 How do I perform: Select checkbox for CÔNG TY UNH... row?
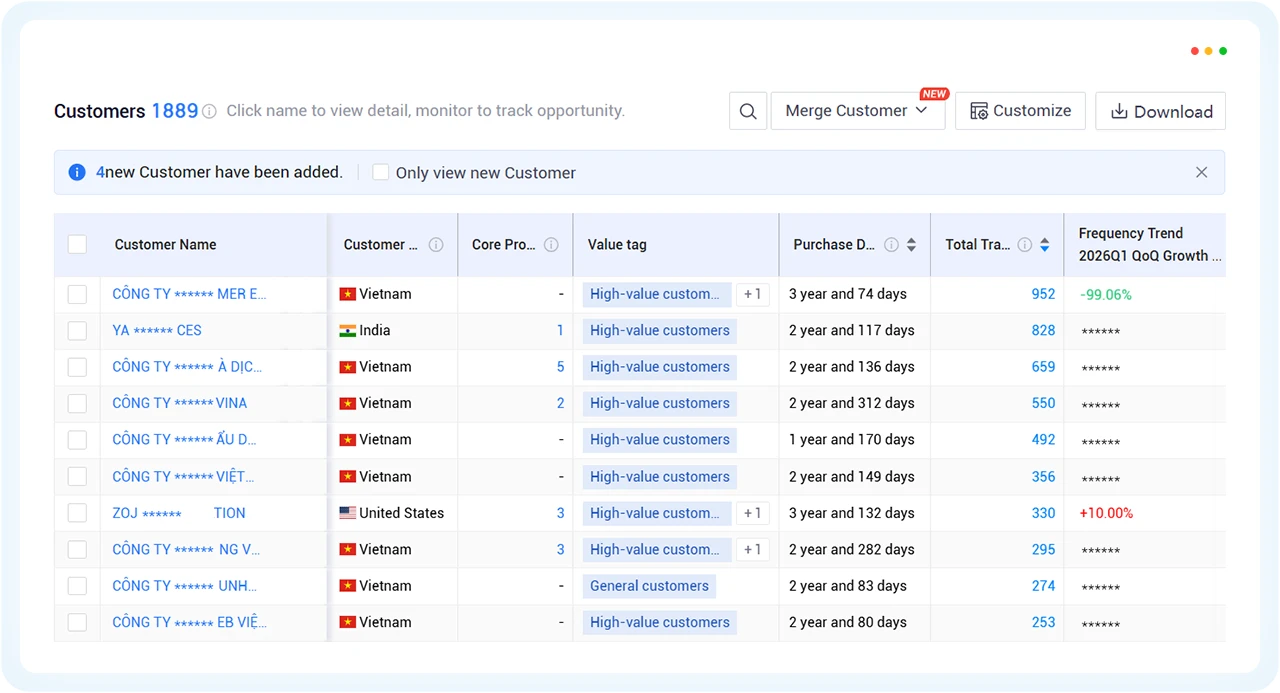[x=77, y=586]
